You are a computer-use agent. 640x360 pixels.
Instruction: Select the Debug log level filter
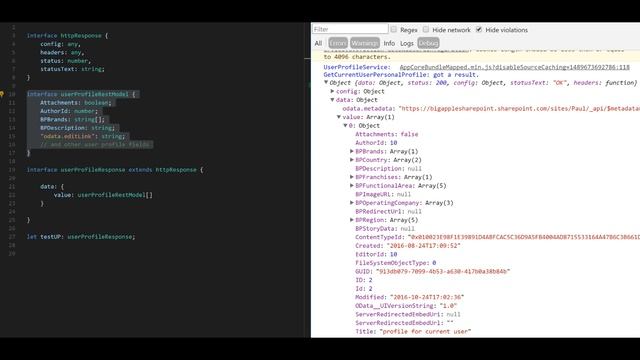click(x=428, y=43)
